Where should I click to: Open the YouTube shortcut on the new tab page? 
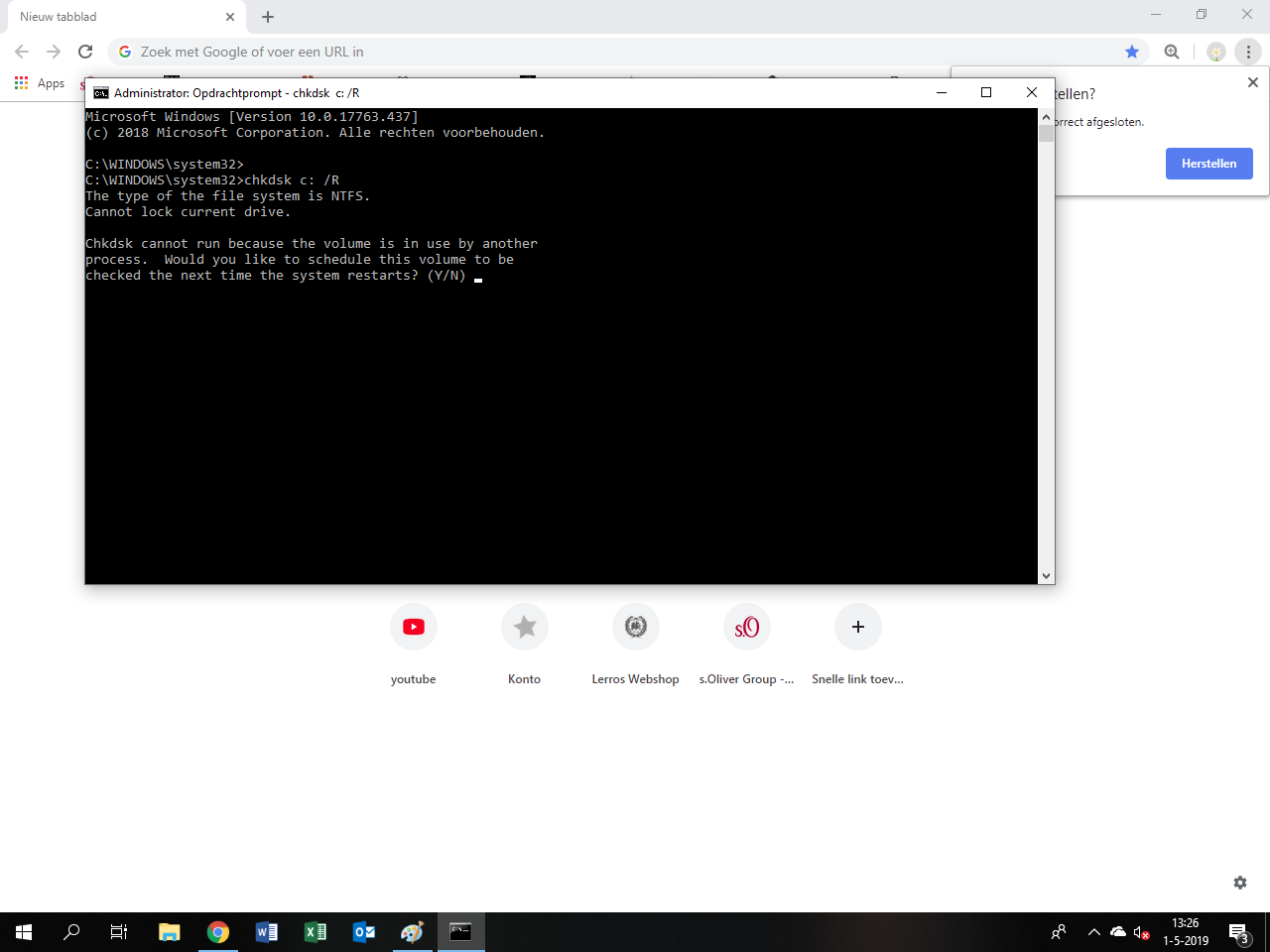pos(413,627)
